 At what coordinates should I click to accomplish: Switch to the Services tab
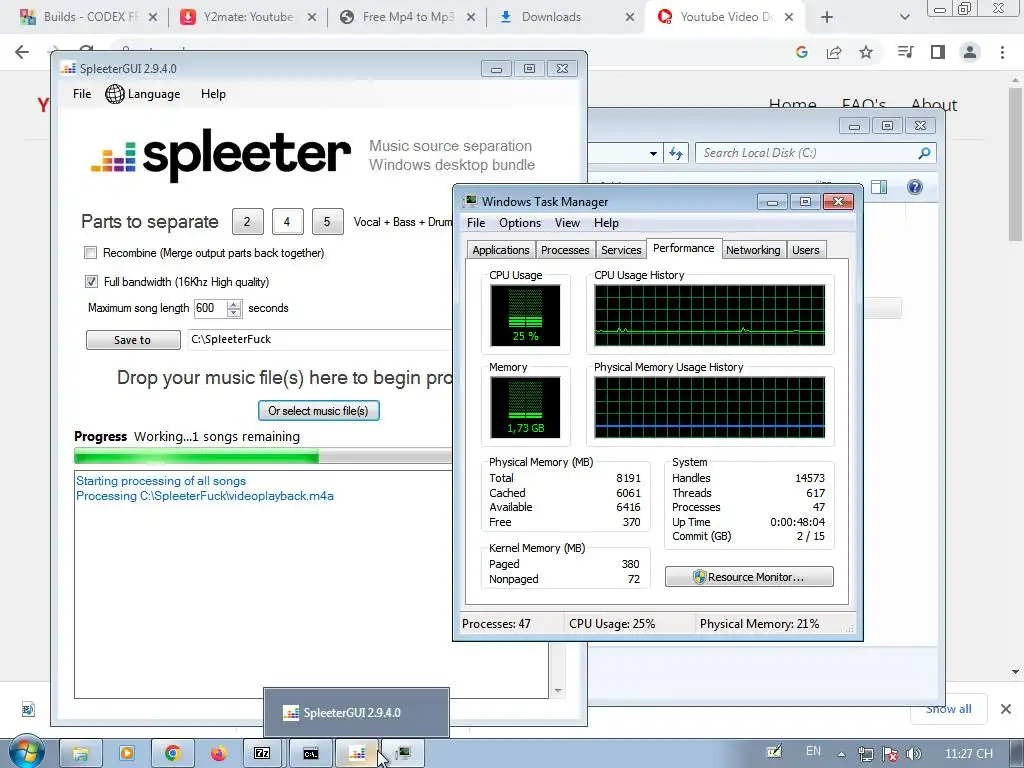point(621,250)
